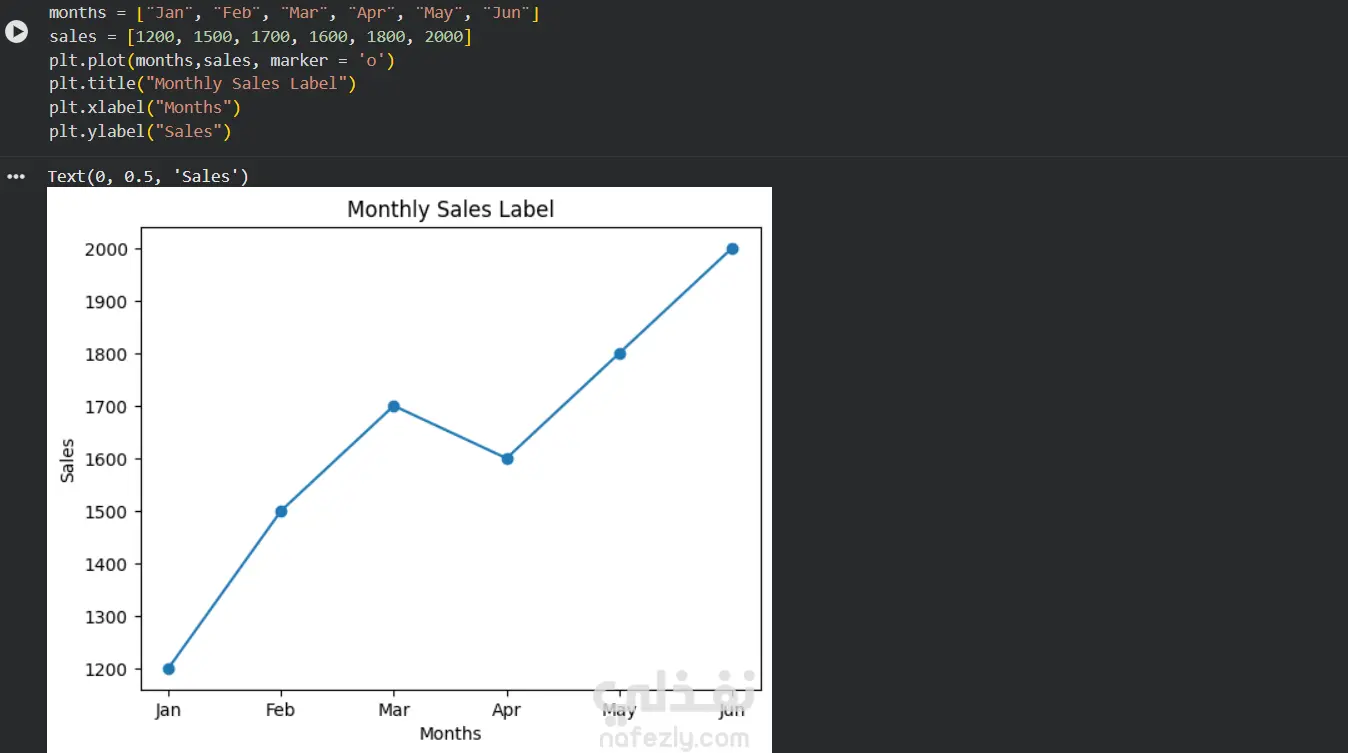Click the Mar data point at 1700
Viewport: 1348px width, 753px height.
tap(394, 406)
